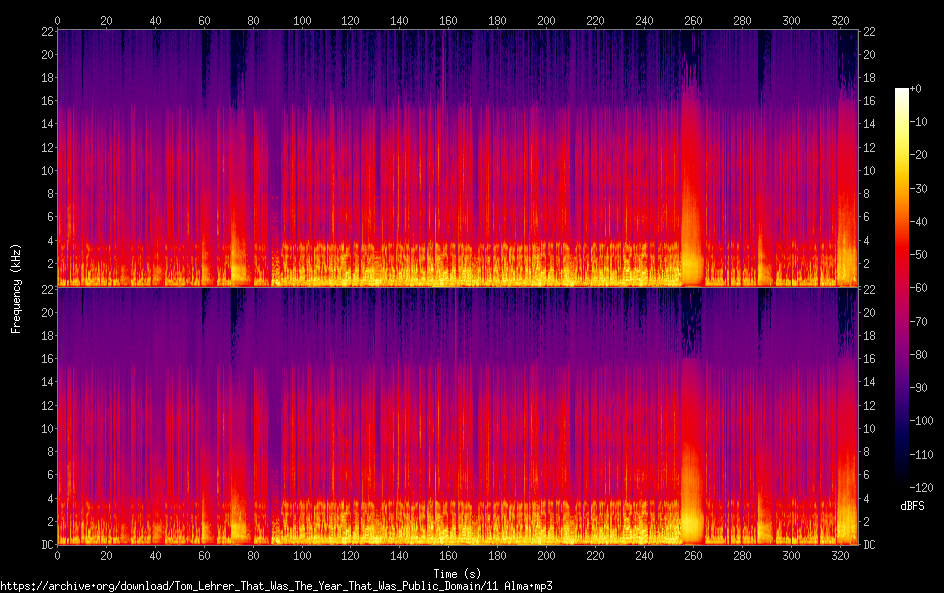
Task: Click the 80 tick on the top time axis
Action: pyautogui.click(x=253, y=21)
